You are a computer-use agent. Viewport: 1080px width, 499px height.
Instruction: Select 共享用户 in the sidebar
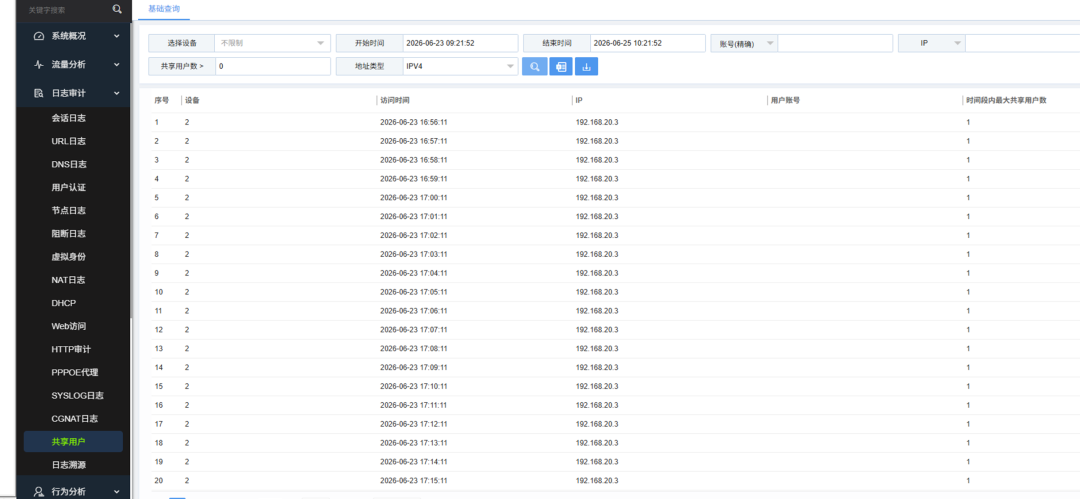[x=73, y=442]
